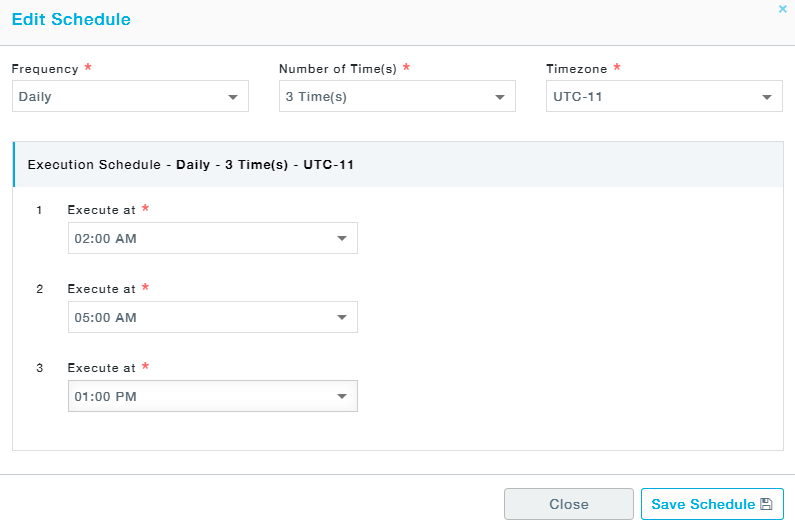Click the Frequency field label
Screen dimensions: 795x528
[45, 69]
